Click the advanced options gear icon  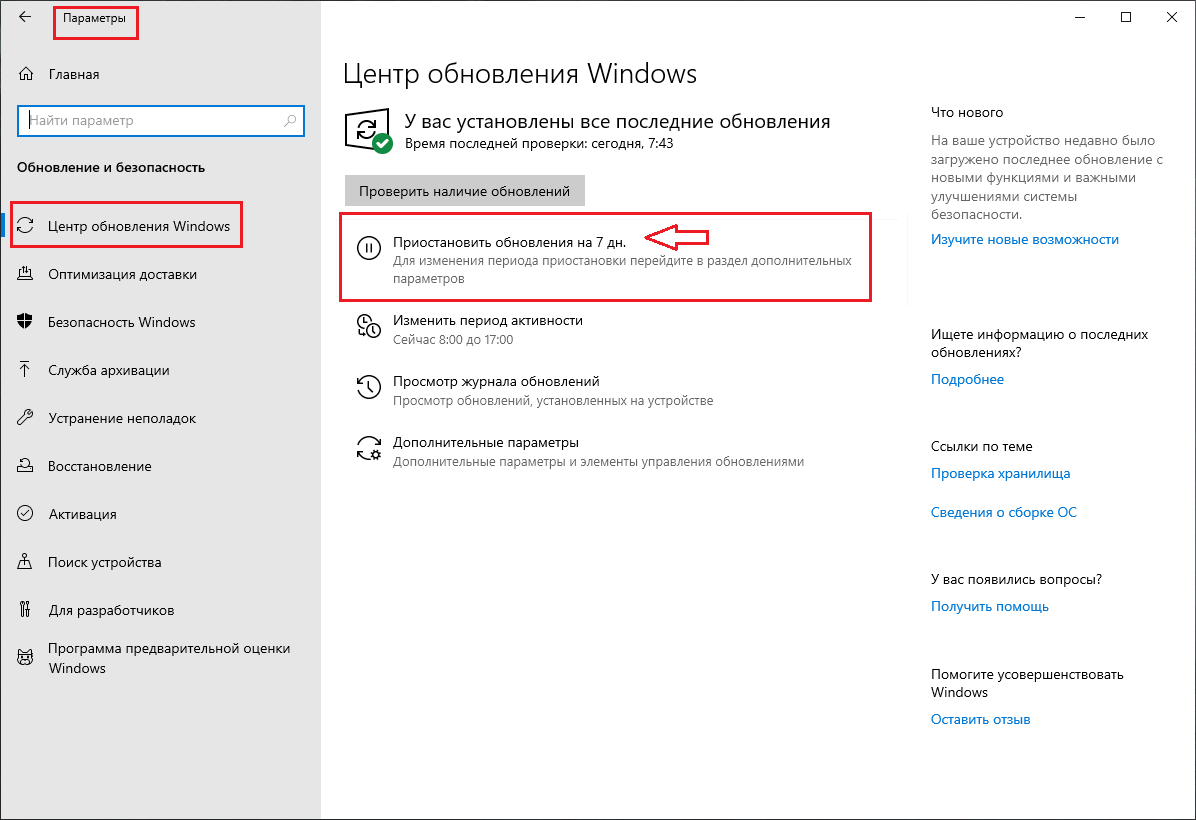coord(369,448)
